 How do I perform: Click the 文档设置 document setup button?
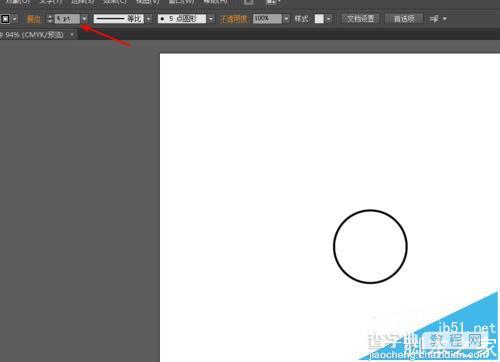pos(360,19)
